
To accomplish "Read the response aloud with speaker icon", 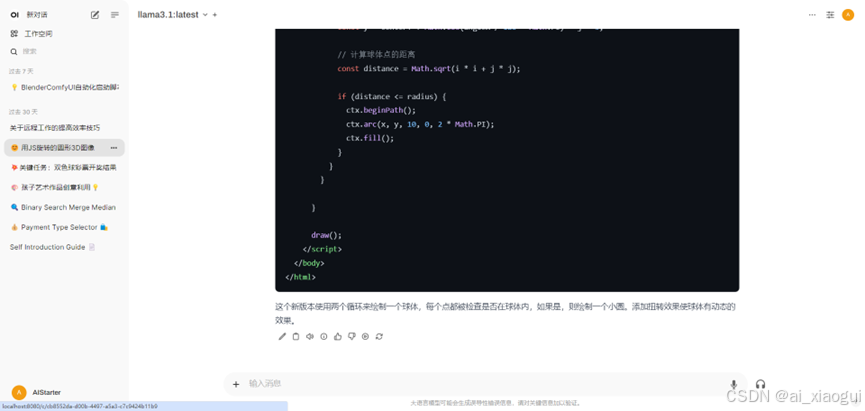I will tap(310, 337).
